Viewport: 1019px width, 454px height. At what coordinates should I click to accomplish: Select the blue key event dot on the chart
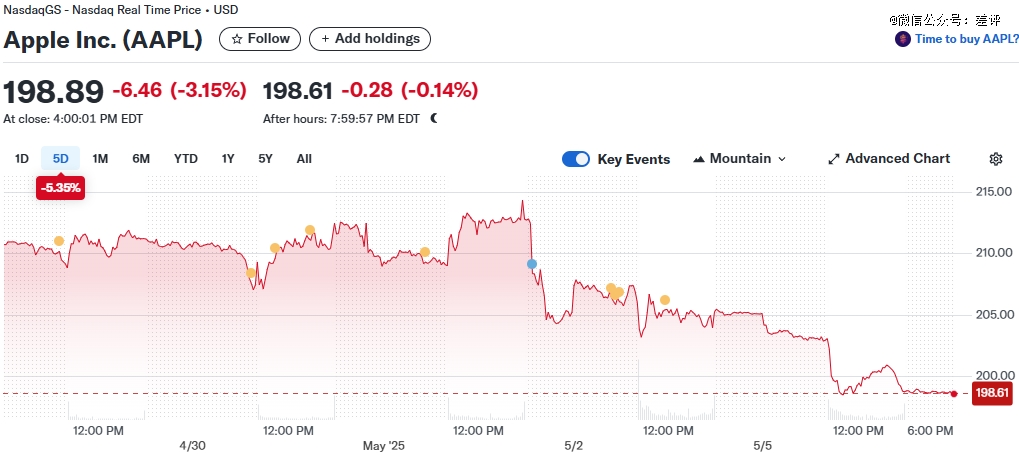tap(532, 264)
